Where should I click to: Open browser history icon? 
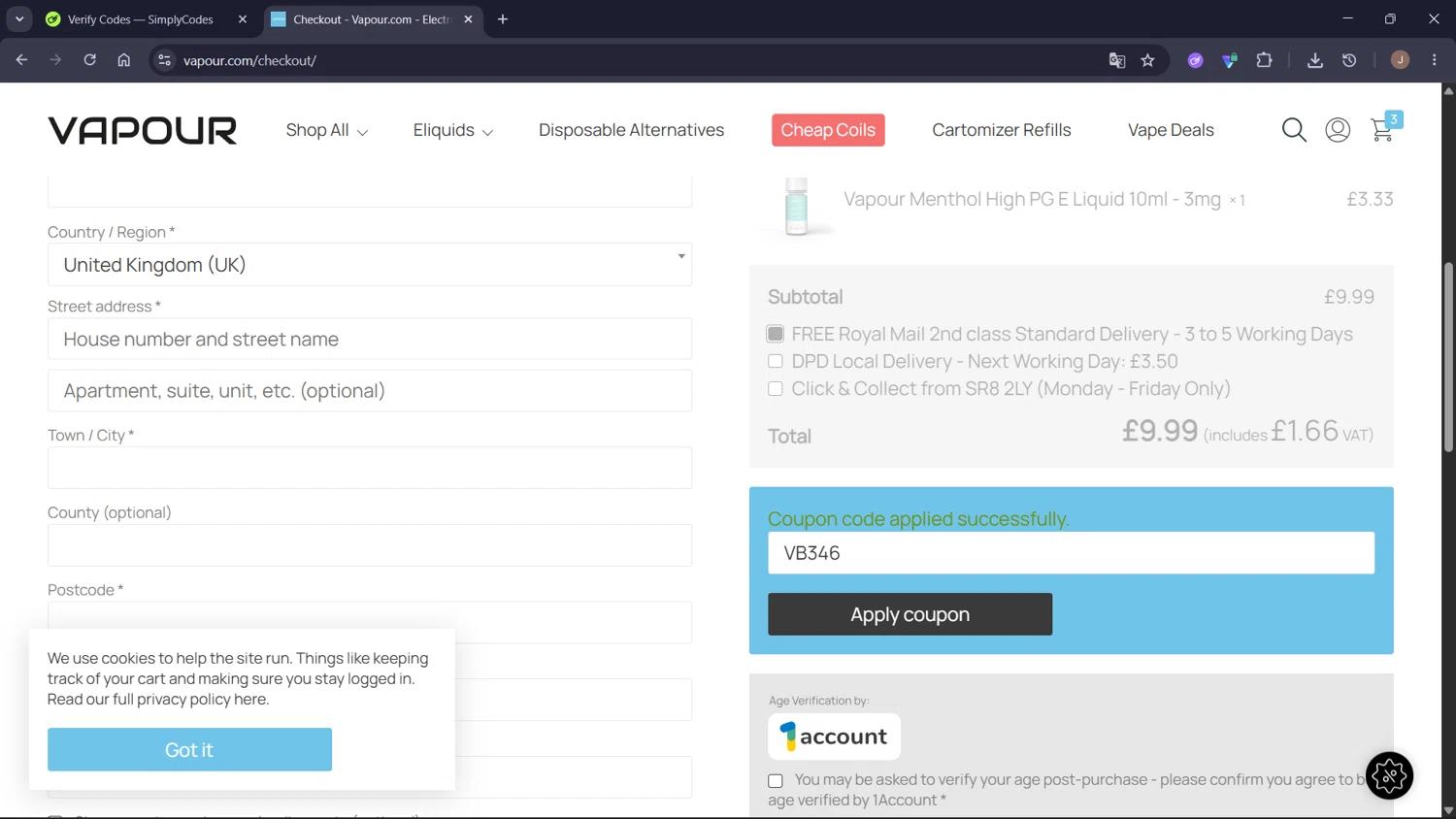(x=1349, y=60)
